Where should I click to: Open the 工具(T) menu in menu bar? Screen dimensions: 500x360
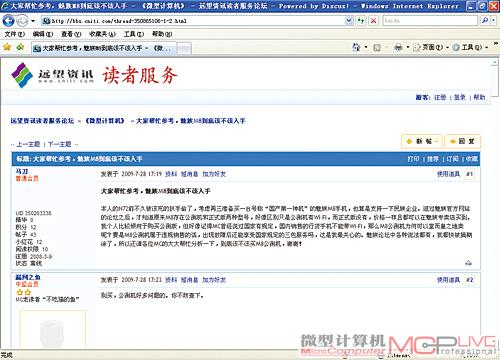(134, 34)
